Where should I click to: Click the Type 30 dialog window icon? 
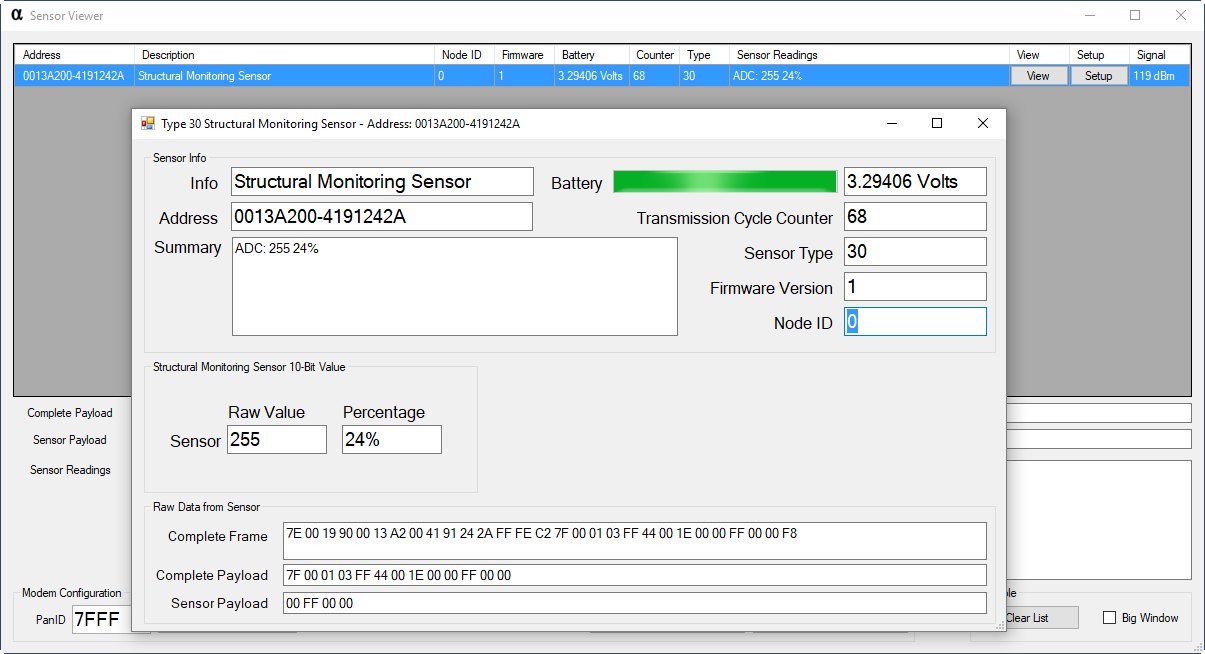pos(148,124)
